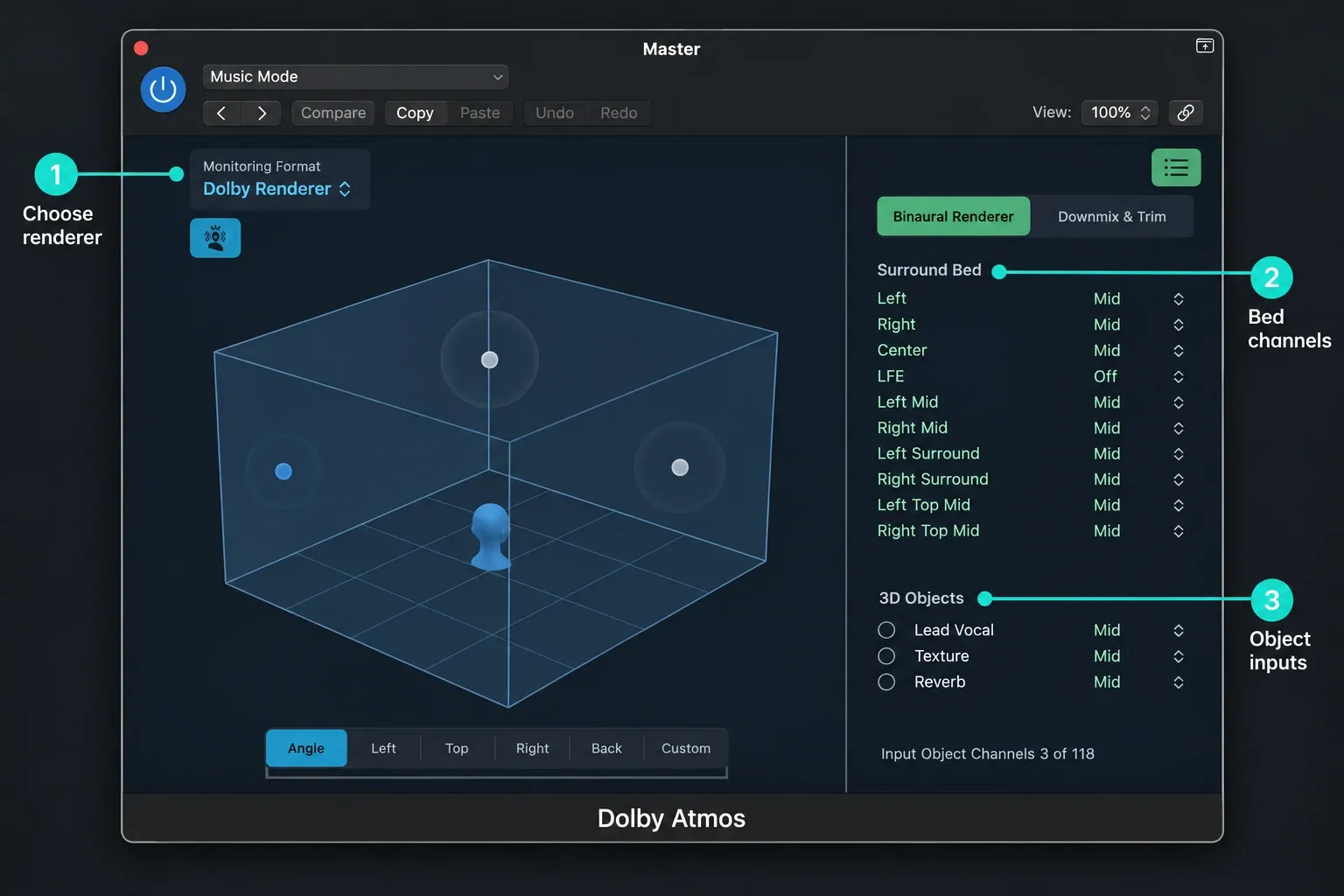Click the green list view icon
This screenshot has height=896, width=1344.
point(1176,167)
